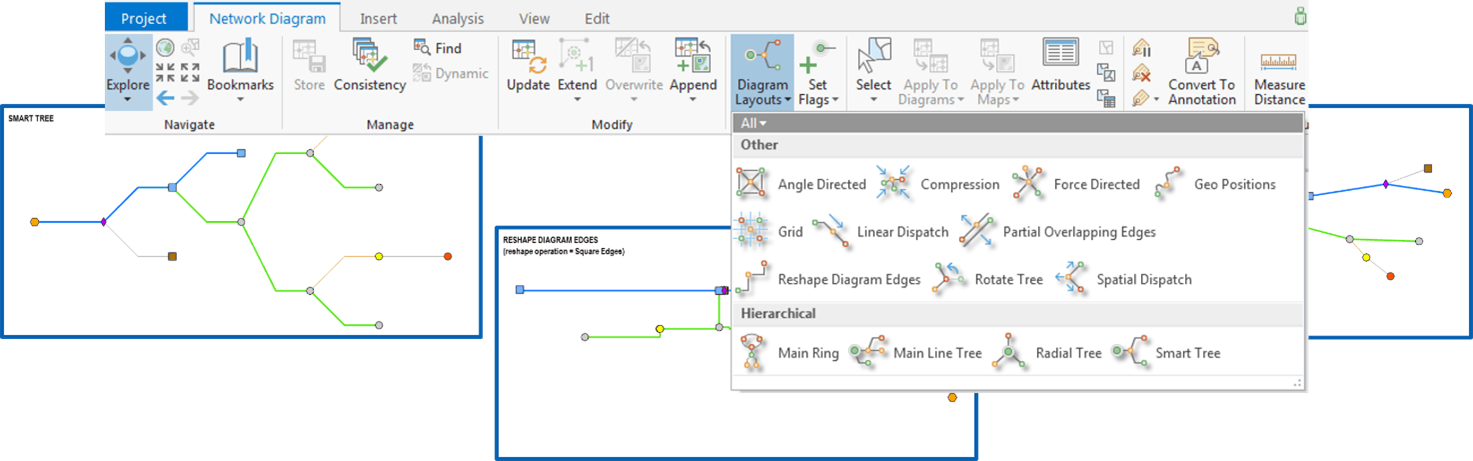Viewport: 1473px width, 461px height.
Task: Expand the Bookmarks dropdown arrow
Action: [240, 100]
